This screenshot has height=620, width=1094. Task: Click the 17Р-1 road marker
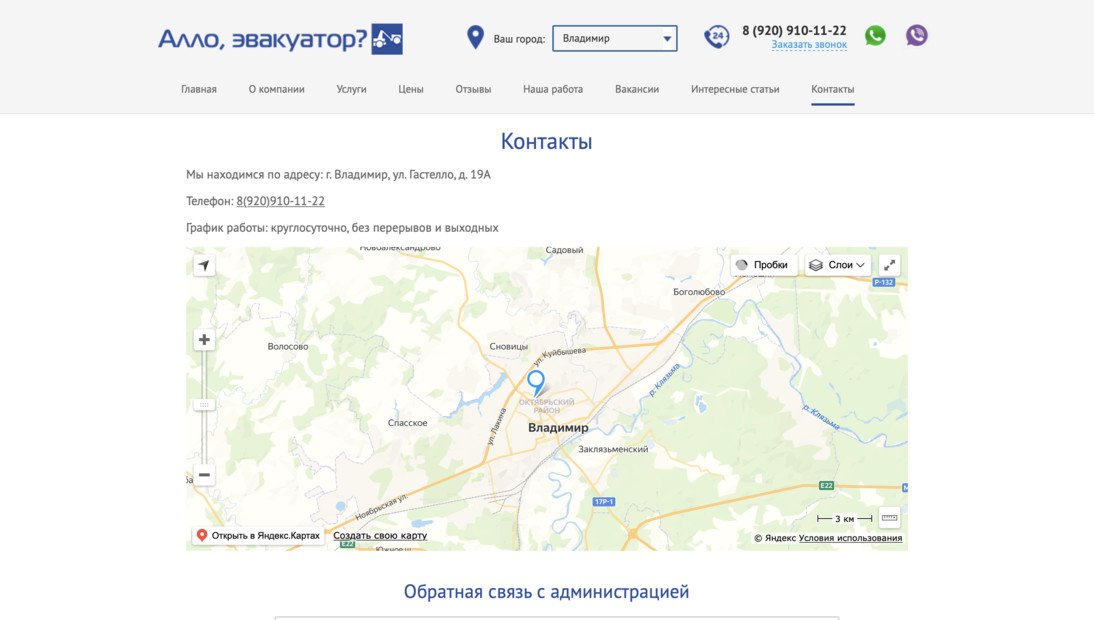604,501
